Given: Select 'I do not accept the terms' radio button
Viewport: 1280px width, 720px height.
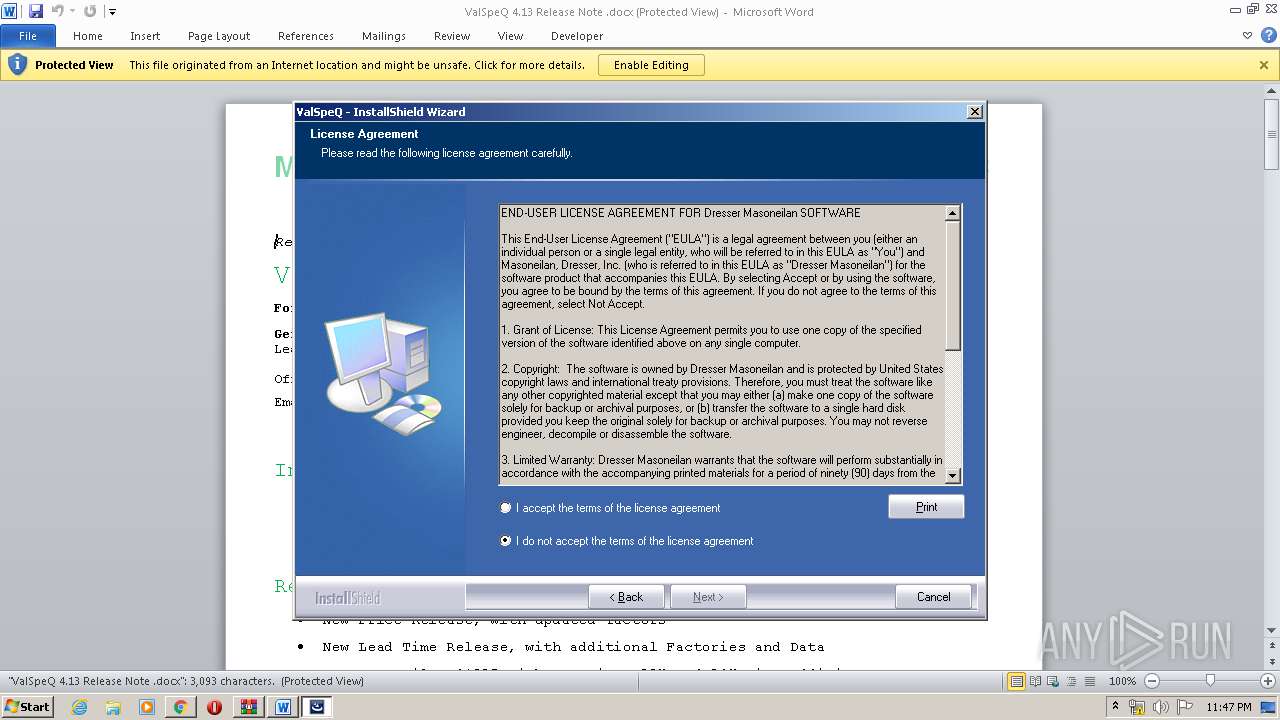Looking at the screenshot, I should (506, 541).
